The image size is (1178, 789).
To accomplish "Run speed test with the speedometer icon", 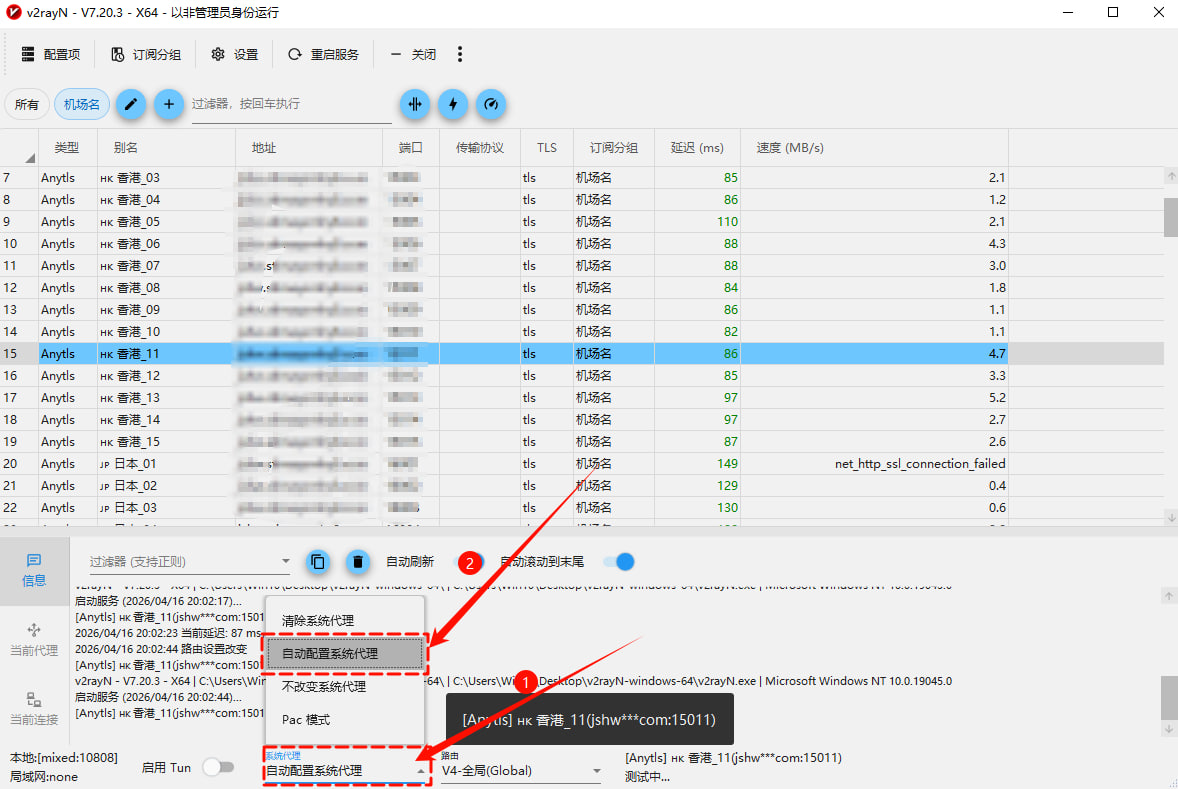I will pos(491,104).
